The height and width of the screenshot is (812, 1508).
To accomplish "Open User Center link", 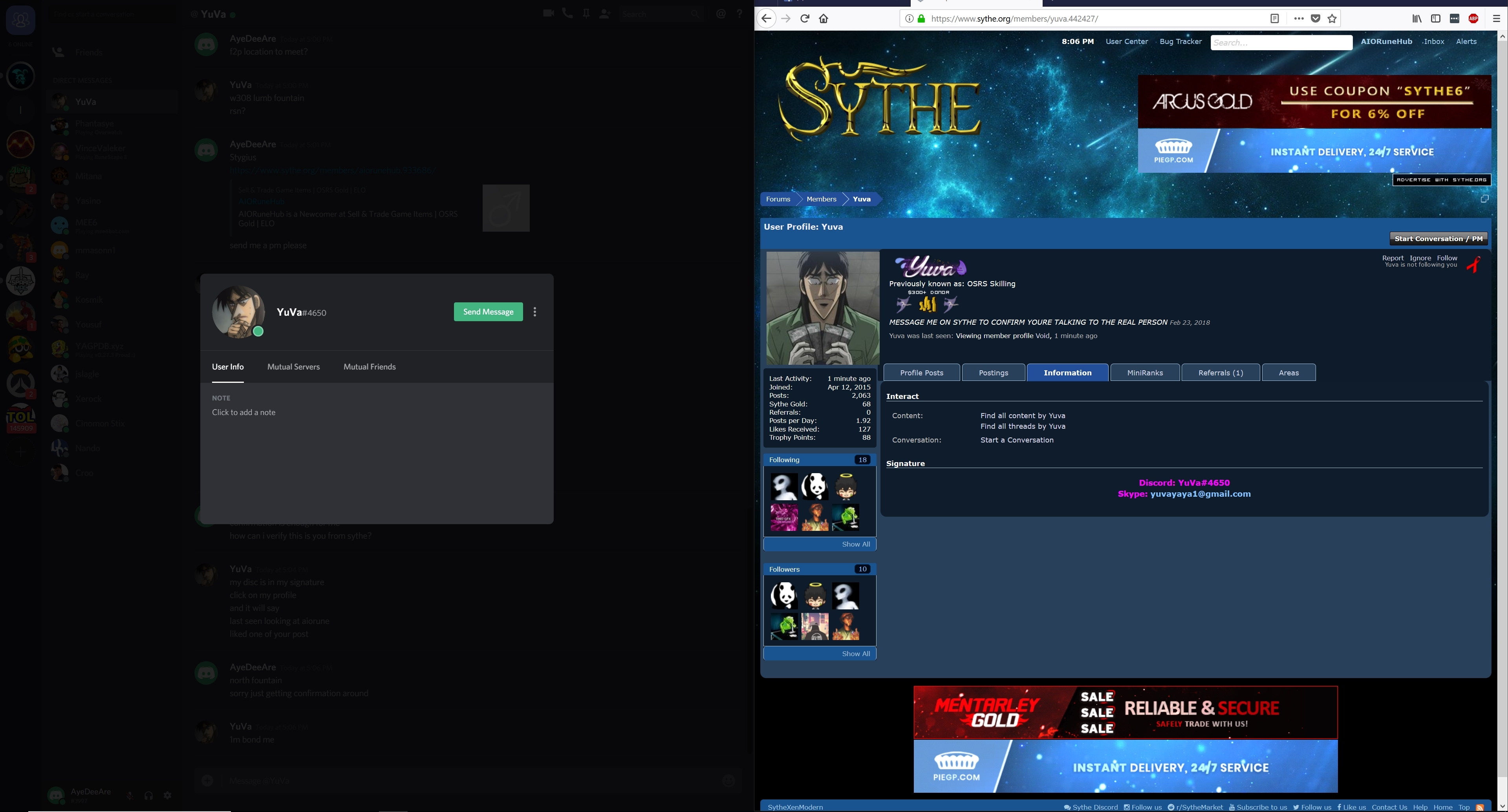I will (1126, 42).
